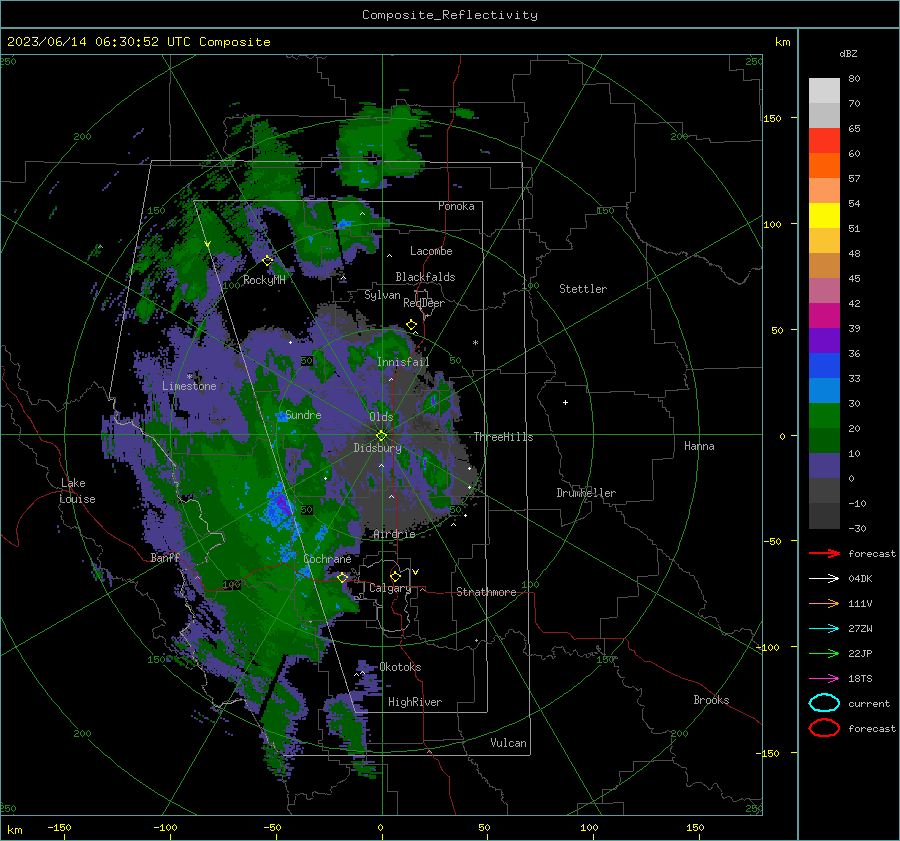Click the RedDeer city label
Viewport: 900px width, 841px height.
pyautogui.click(x=424, y=303)
